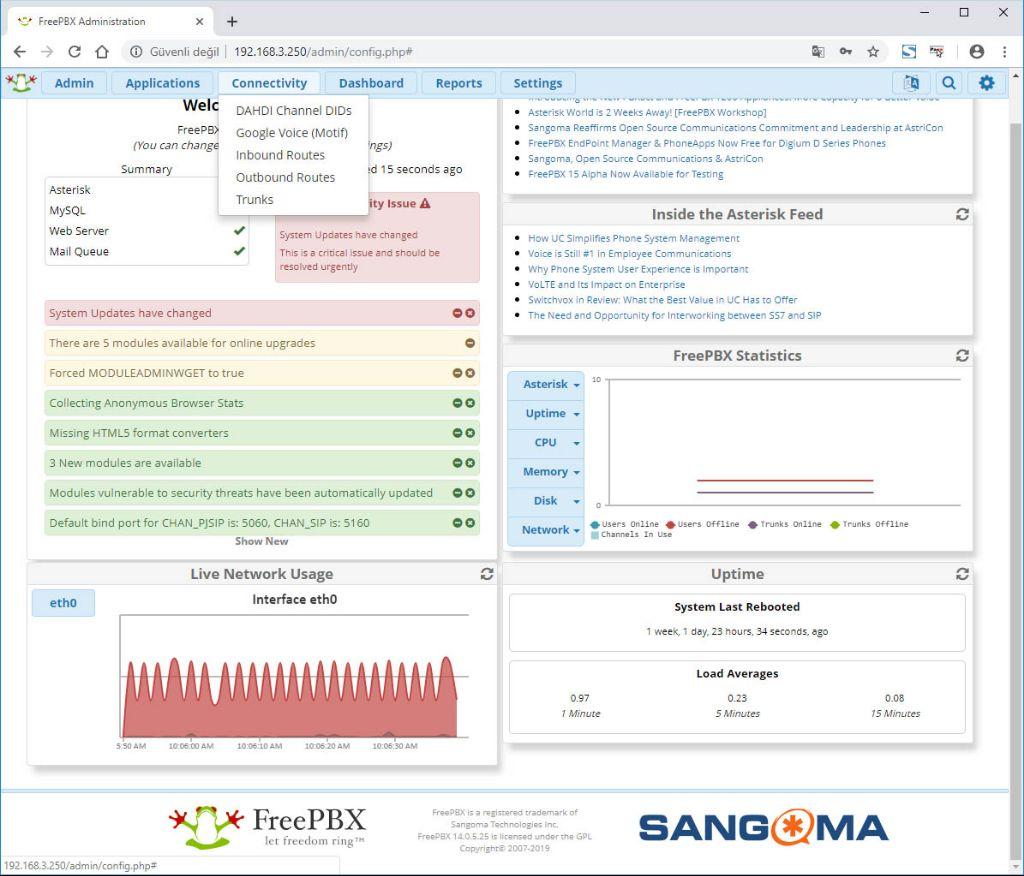This screenshot has width=1024, height=876.
Task: Dismiss the 'Forced MODULEADMINWGET to true' notification
Action: pos(470,373)
